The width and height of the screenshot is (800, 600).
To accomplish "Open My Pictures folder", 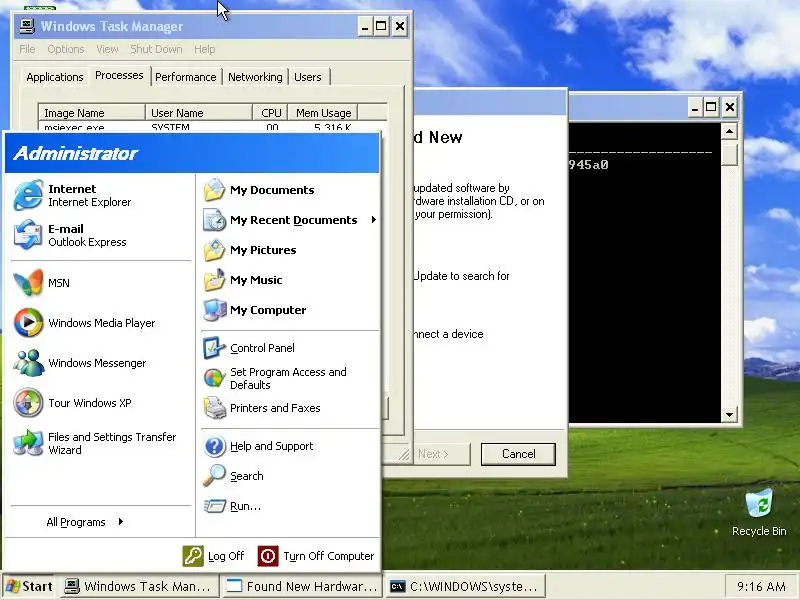I will pos(249,250).
